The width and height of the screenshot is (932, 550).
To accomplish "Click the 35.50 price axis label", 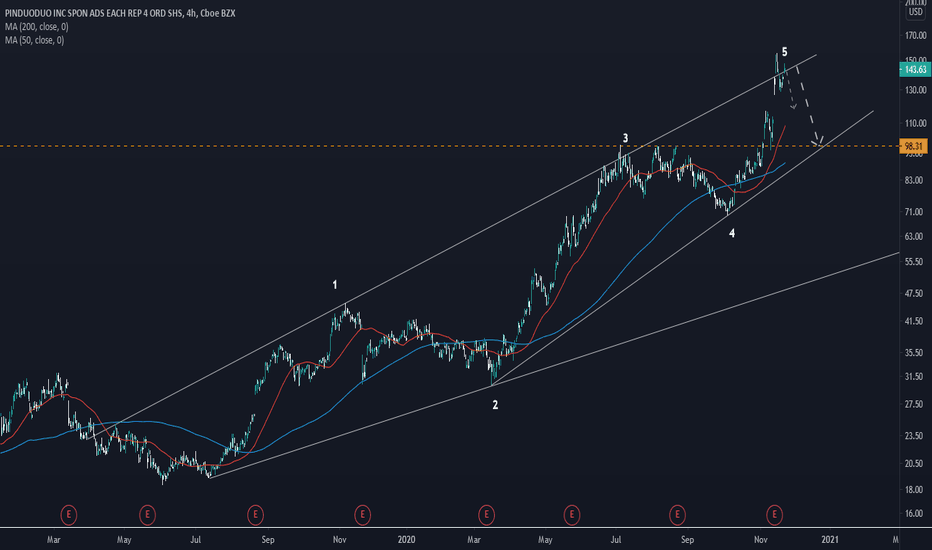I will (916, 353).
